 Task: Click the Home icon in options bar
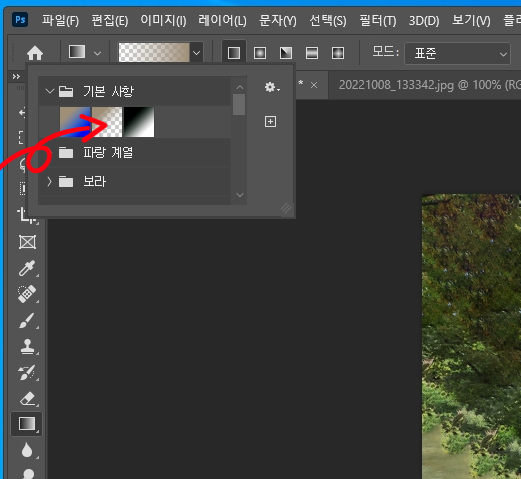coord(35,53)
